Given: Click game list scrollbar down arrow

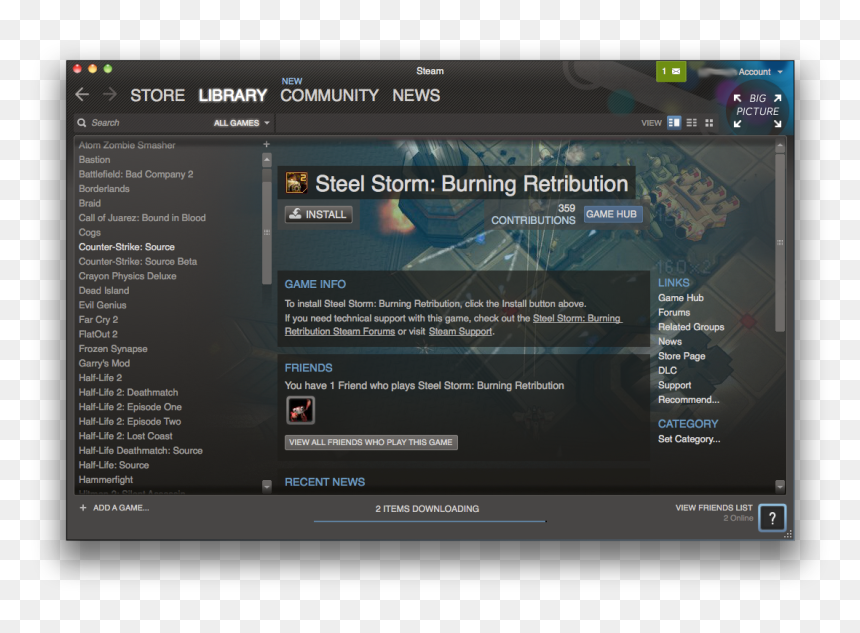Looking at the screenshot, I should [267, 486].
